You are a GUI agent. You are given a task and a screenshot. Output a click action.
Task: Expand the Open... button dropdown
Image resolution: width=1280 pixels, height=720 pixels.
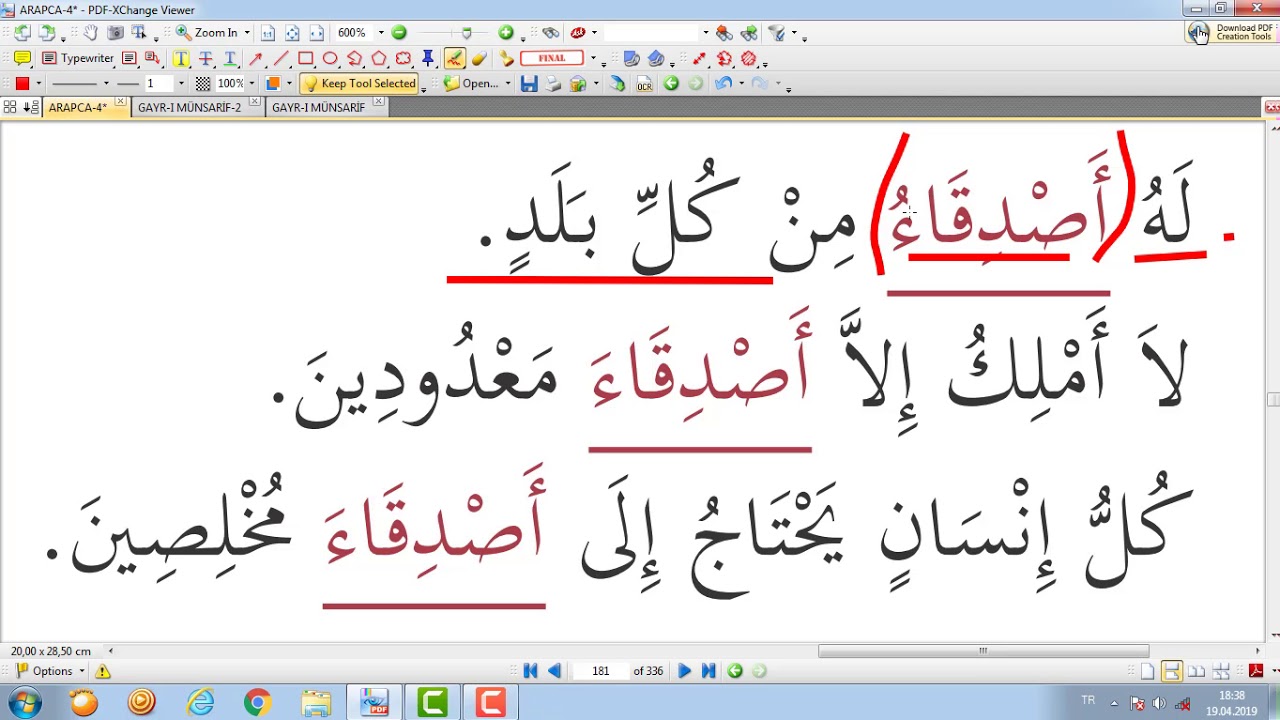click(x=508, y=84)
